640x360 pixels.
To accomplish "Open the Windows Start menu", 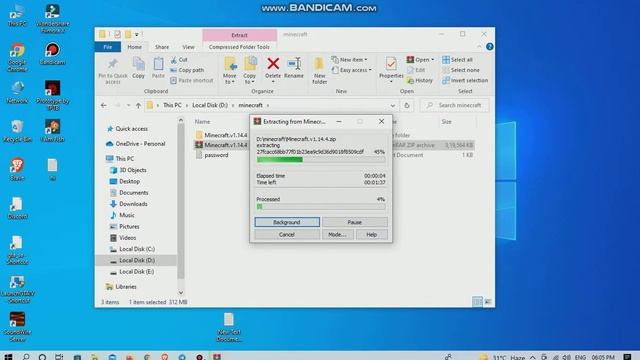I will pos(8,356).
